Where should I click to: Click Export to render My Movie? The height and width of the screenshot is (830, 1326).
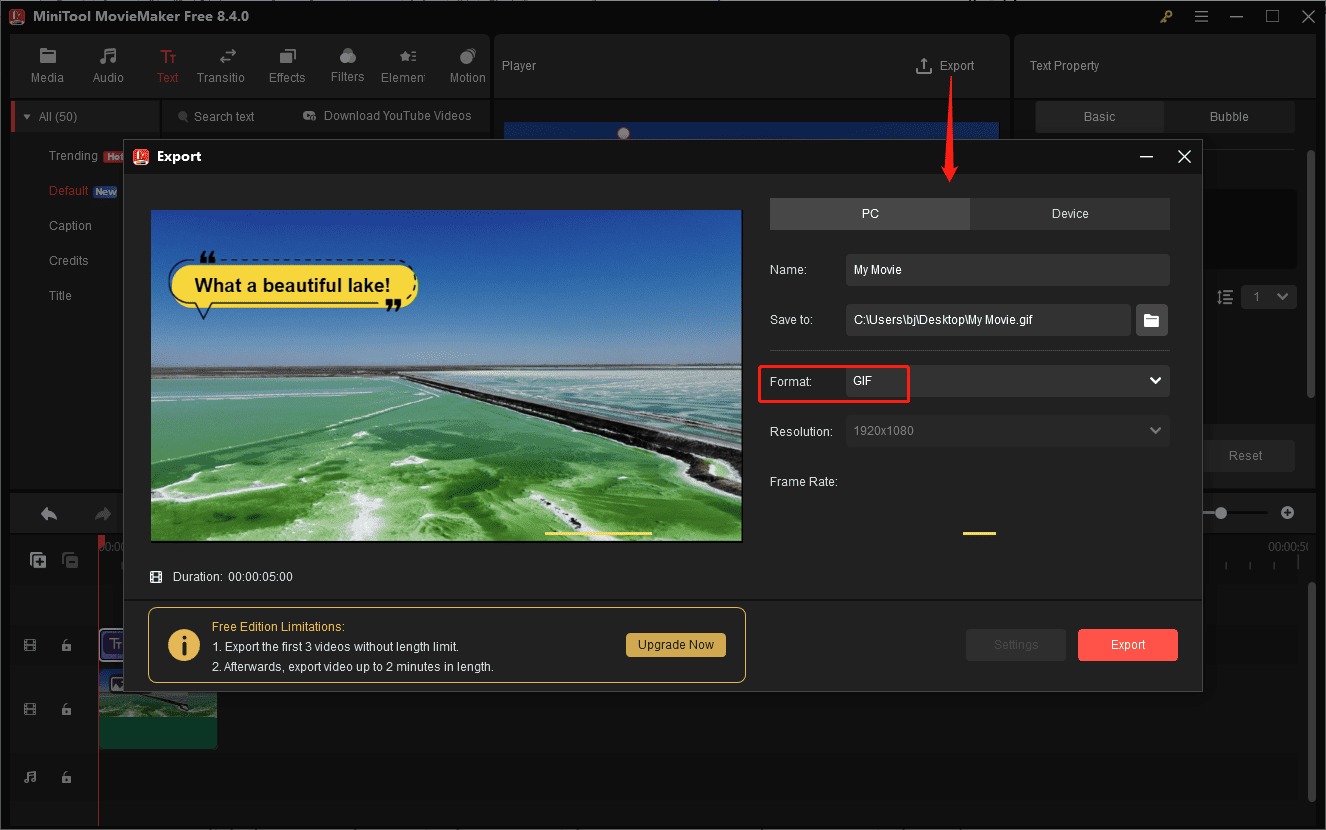point(1127,645)
